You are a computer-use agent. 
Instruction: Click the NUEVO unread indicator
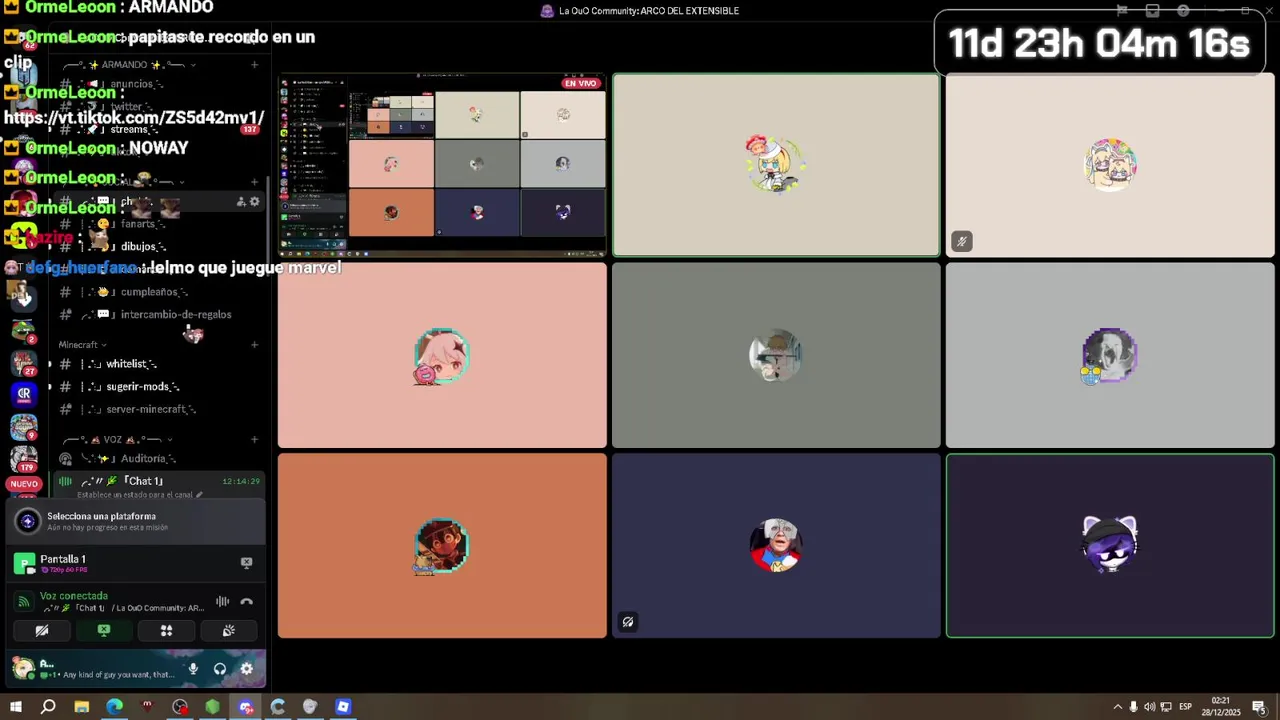pyautogui.click(x=24, y=484)
